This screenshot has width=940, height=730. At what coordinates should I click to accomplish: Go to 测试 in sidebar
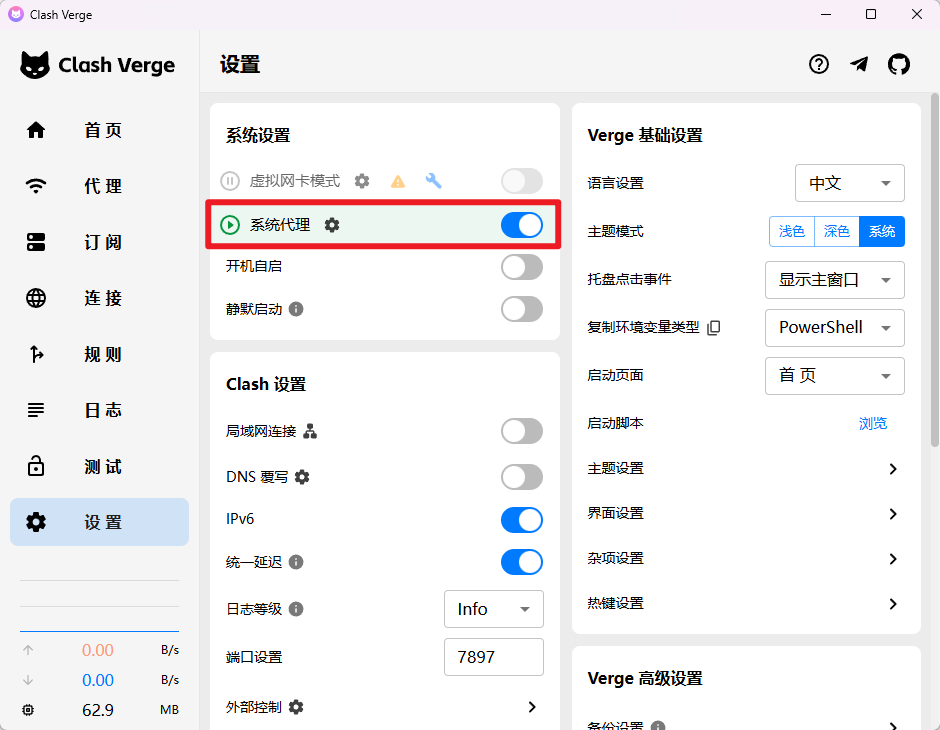100,466
